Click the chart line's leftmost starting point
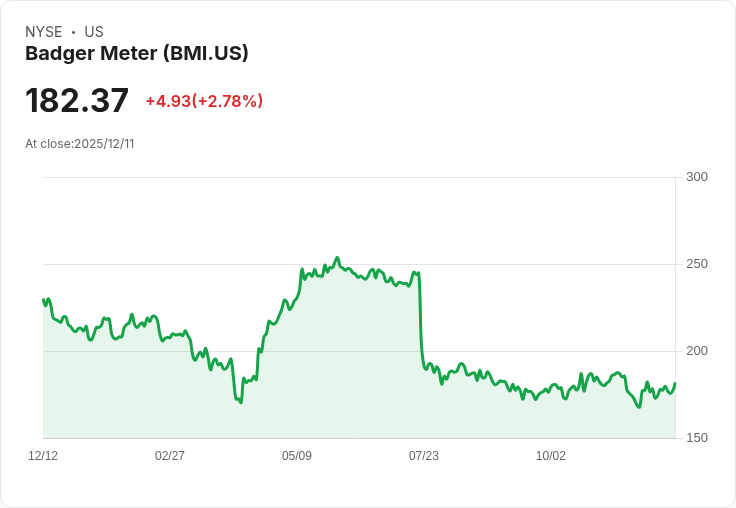Image resolution: width=736 pixels, height=508 pixels. point(44,299)
